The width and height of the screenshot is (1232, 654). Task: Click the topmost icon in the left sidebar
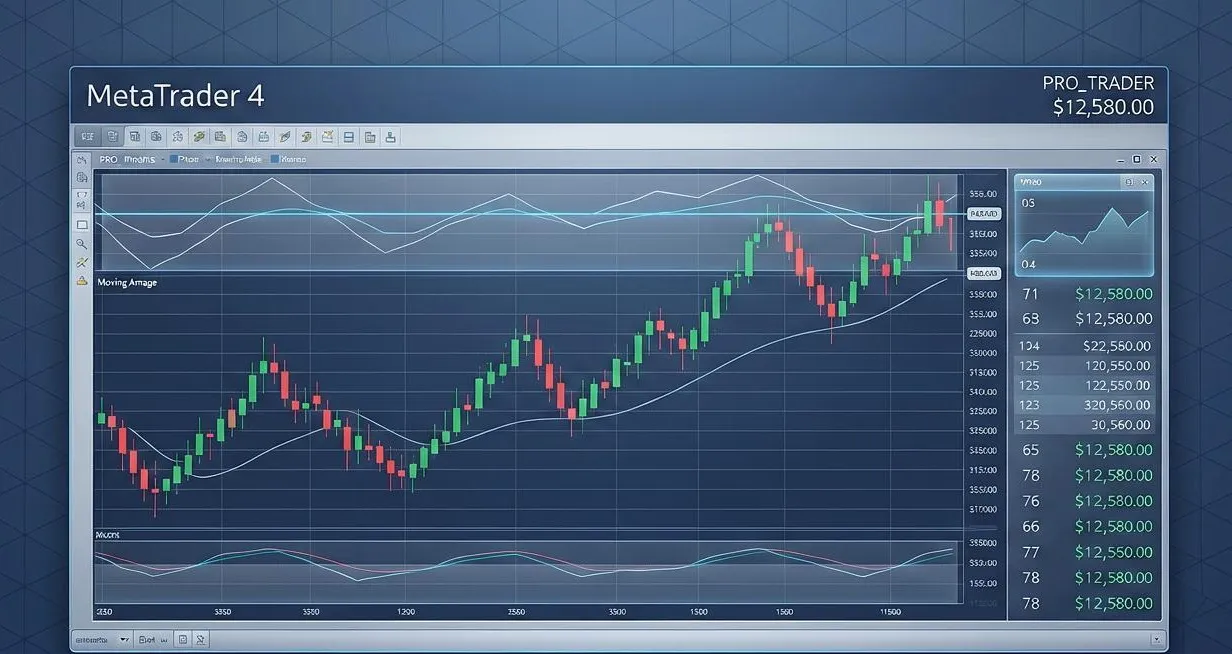point(82,160)
